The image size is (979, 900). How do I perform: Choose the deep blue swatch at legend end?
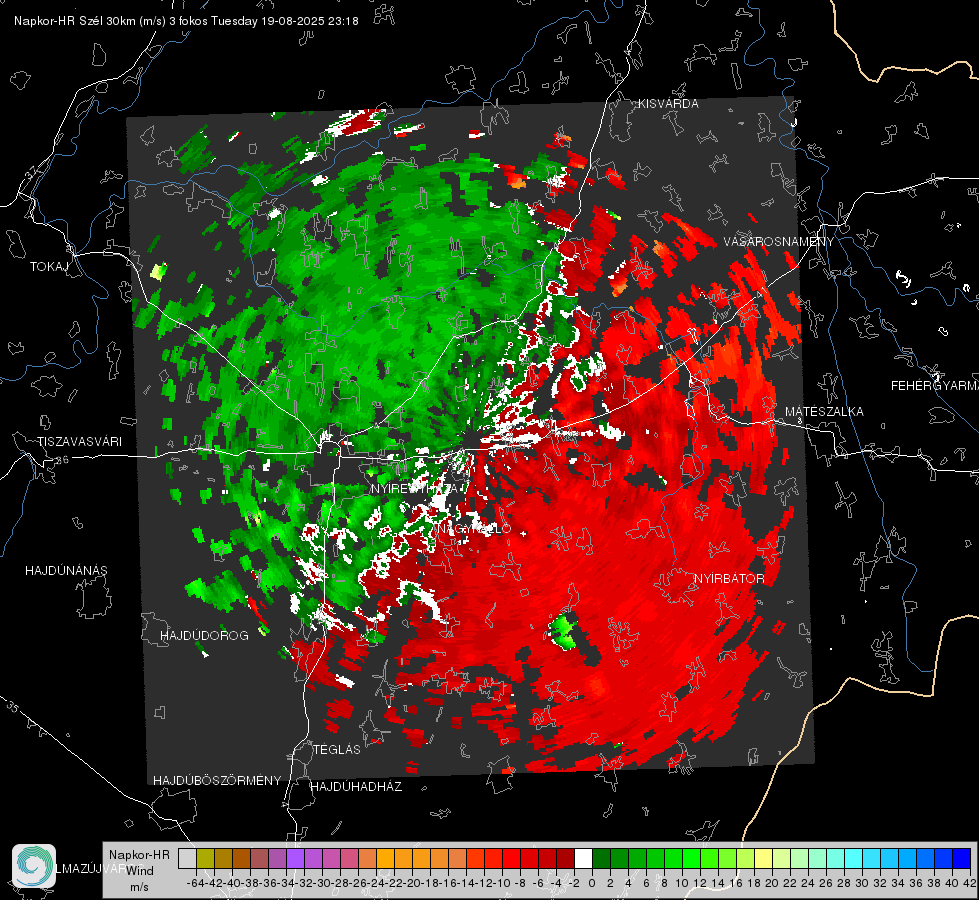pyautogui.click(x=962, y=859)
